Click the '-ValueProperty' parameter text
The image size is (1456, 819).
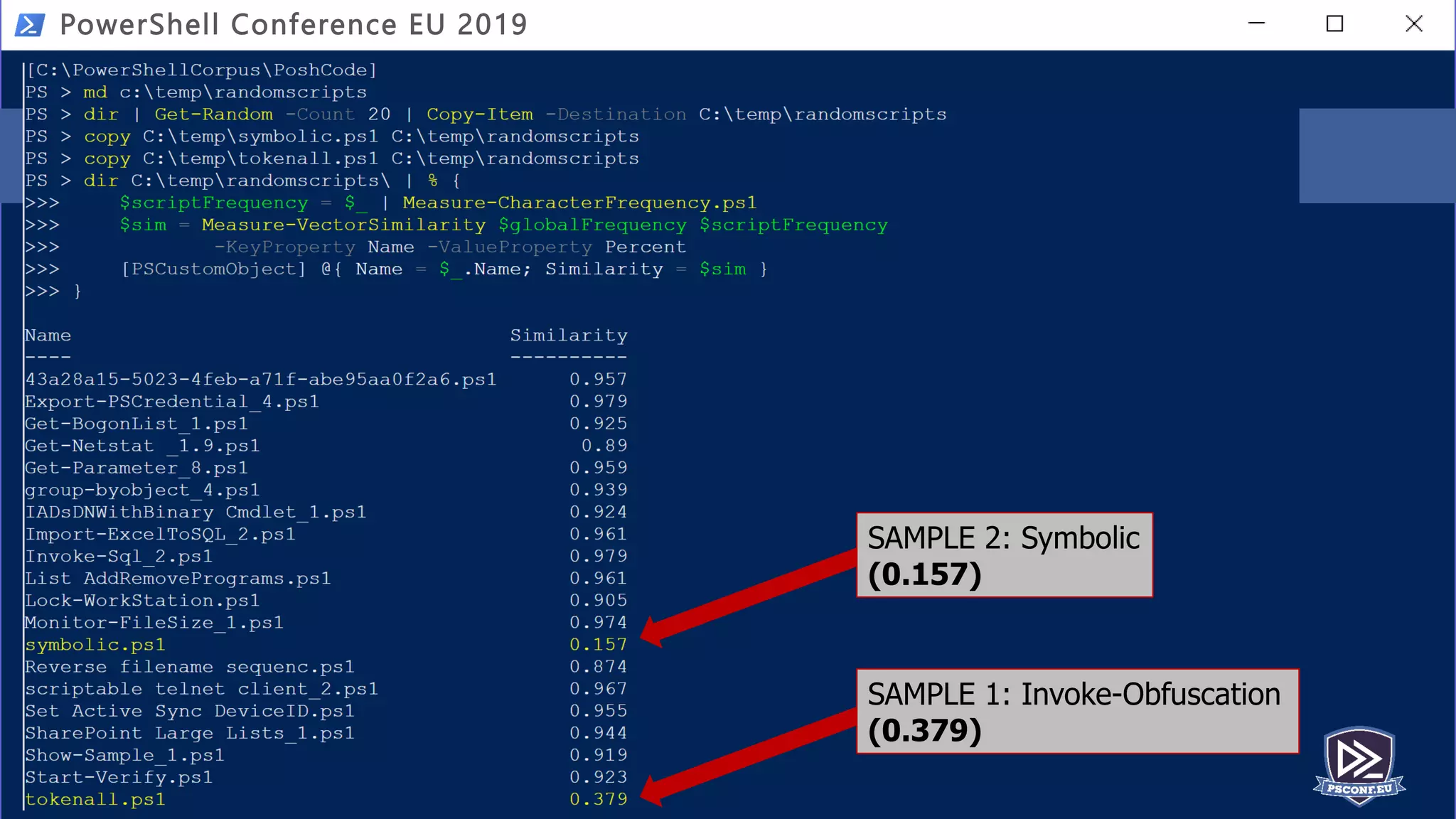pos(510,247)
